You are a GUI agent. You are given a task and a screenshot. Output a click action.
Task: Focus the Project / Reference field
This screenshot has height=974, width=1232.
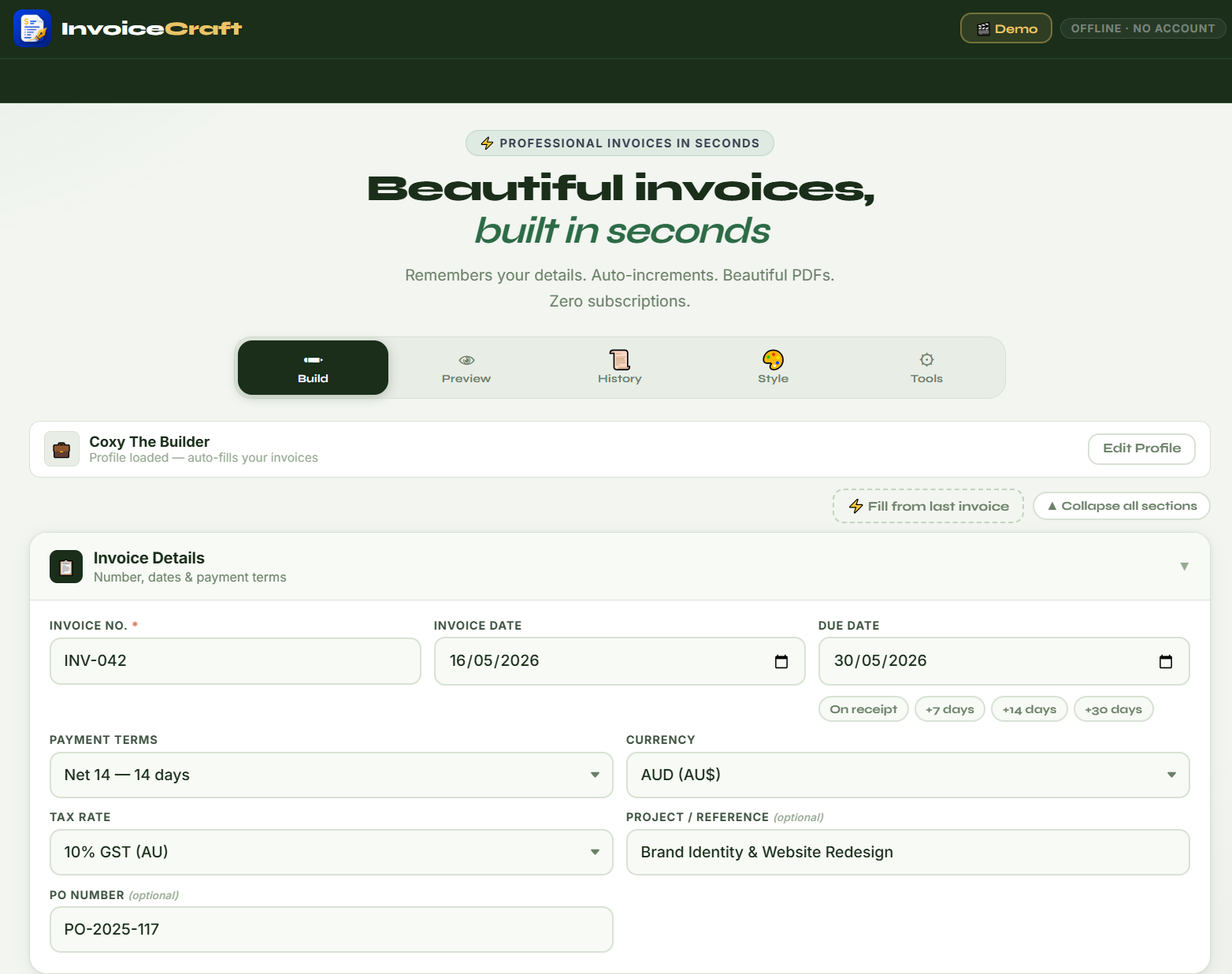(x=907, y=852)
